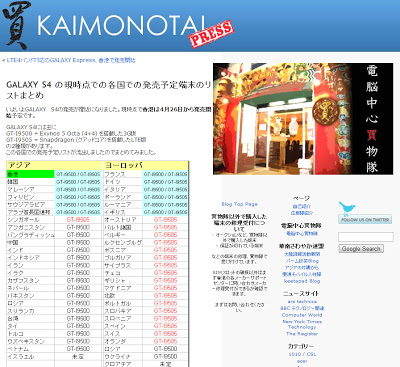The width and height of the screenshot is (400, 367).
Task: Click the クロアチア cell
Action: click(x=123, y=364)
